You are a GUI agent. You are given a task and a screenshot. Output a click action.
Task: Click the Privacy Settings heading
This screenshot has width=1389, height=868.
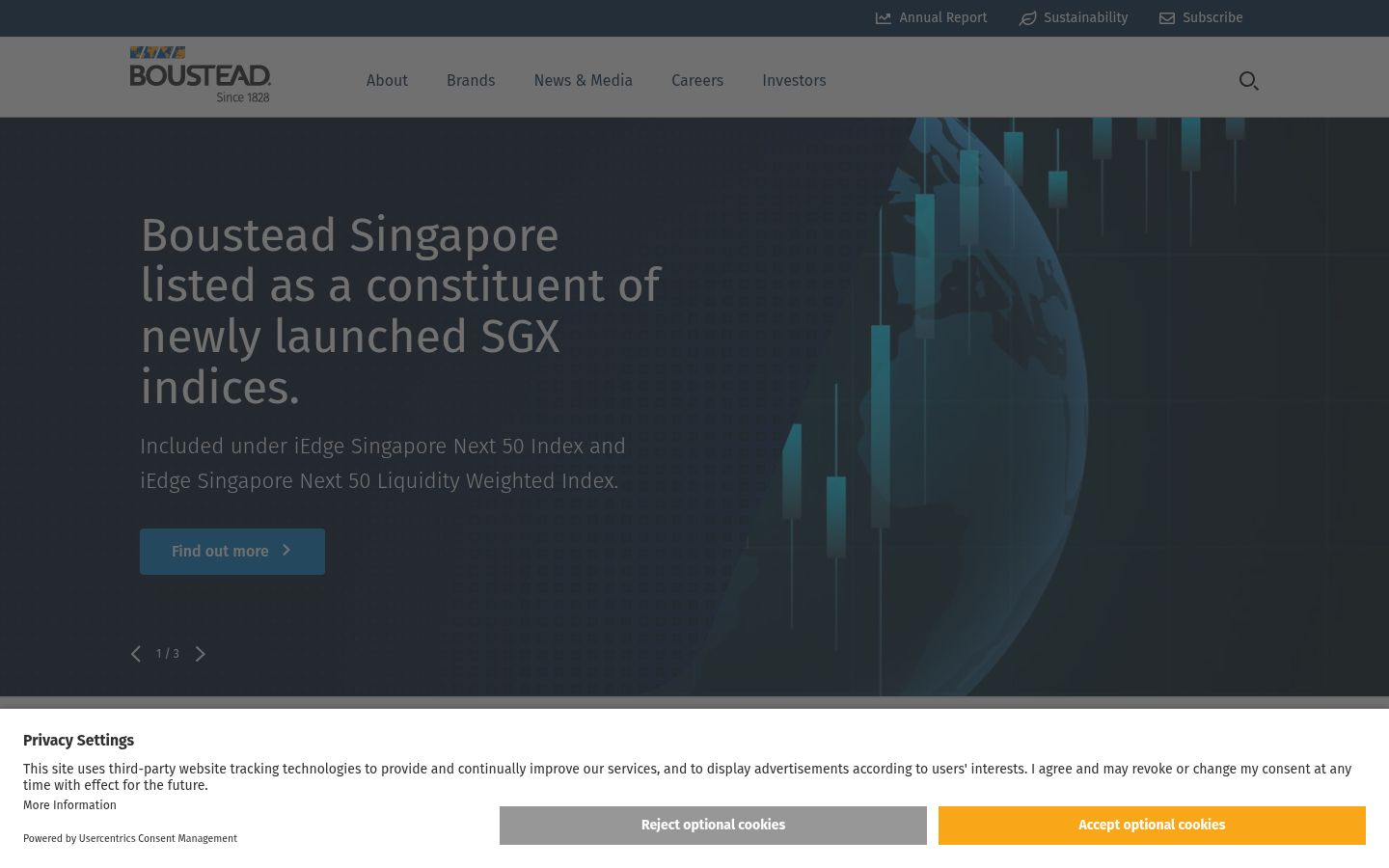78,741
